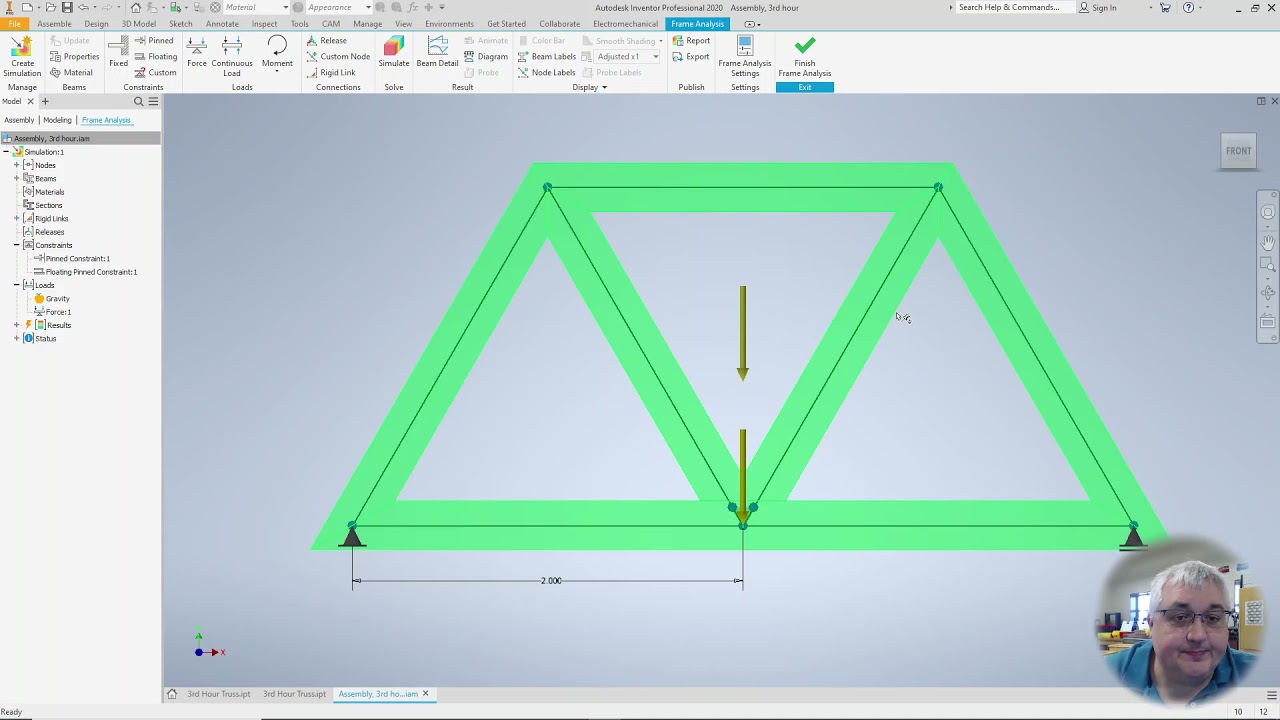Expand the Nodes tree item
Image resolution: width=1280 pixels, height=720 pixels.
tap(17, 165)
